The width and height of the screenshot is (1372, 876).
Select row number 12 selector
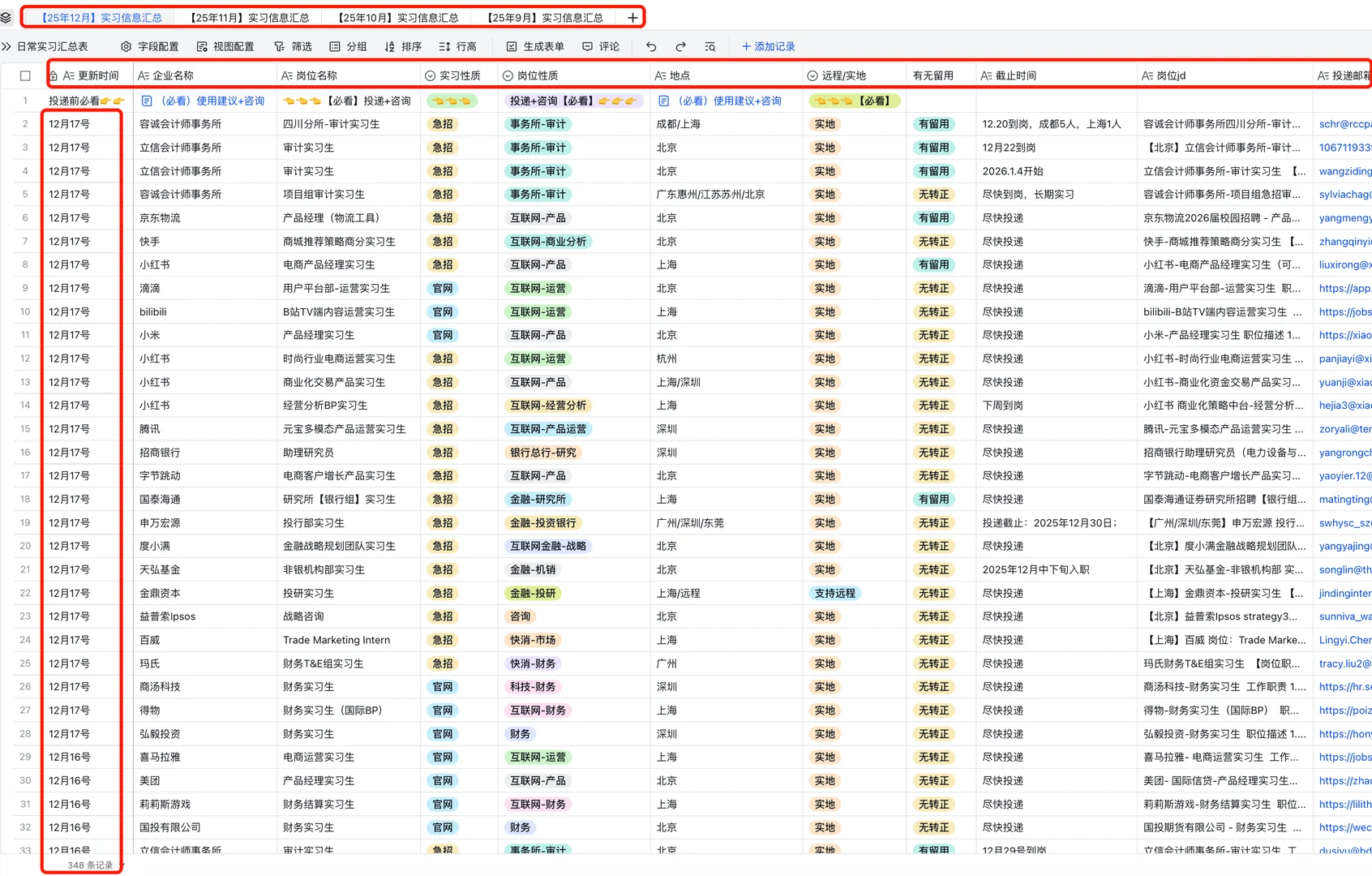[25, 359]
